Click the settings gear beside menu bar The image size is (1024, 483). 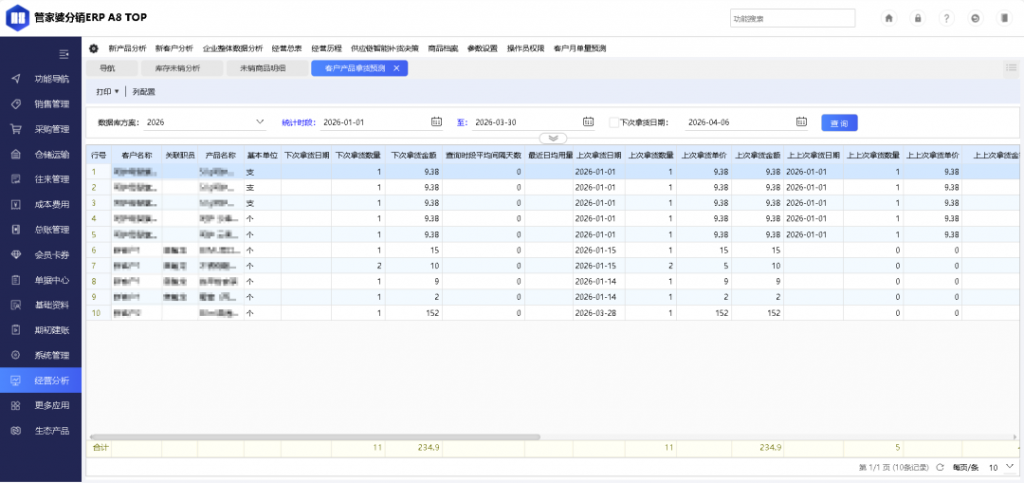pyautogui.click(x=93, y=48)
